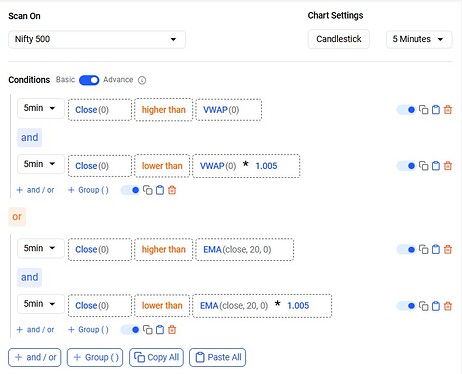Copy the Close lower than EMA*1.005 condition
The width and height of the screenshot is (462, 374).
tap(423, 306)
